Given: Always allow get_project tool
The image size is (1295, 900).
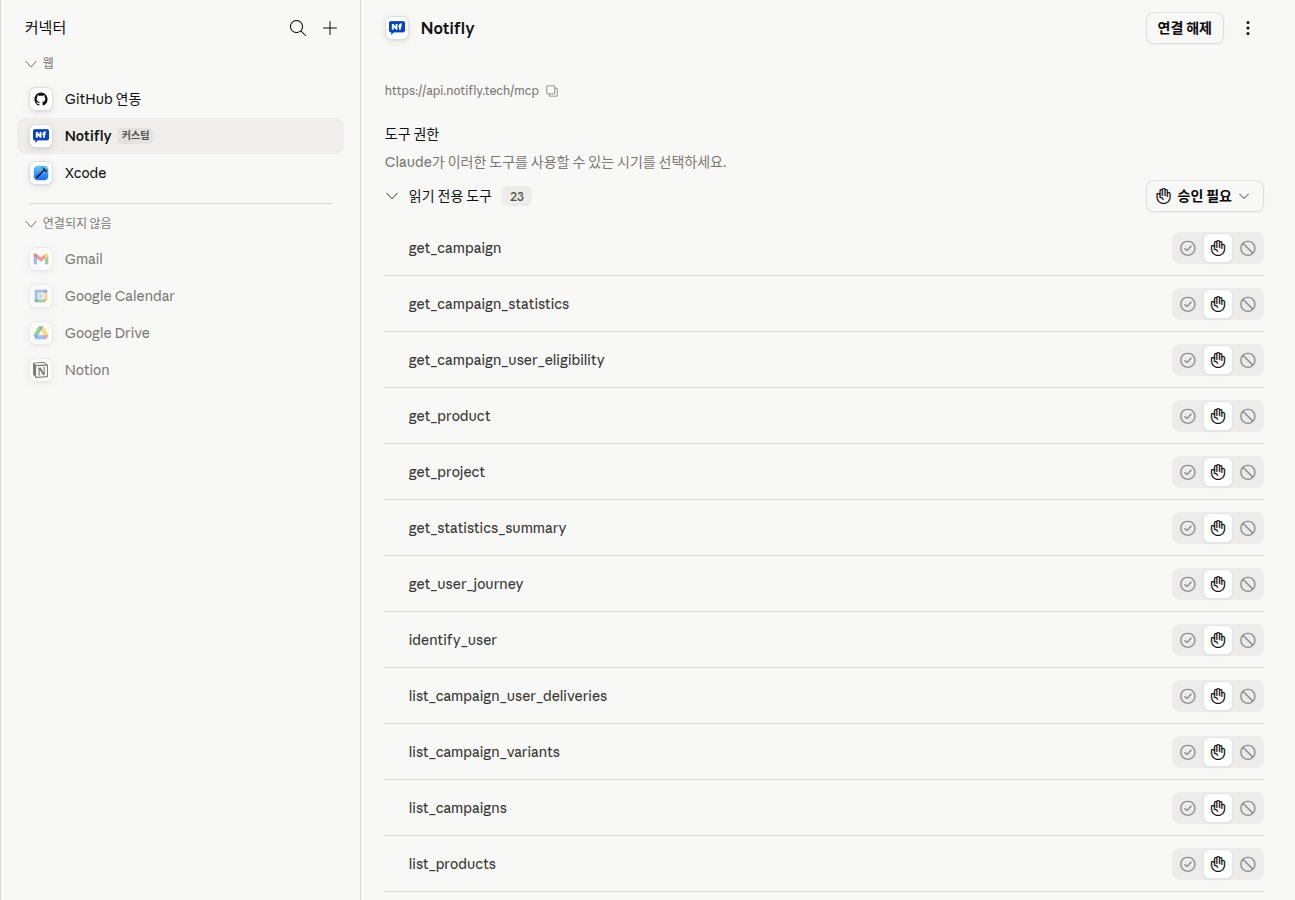Looking at the screenshot, I should point(1188,472).
